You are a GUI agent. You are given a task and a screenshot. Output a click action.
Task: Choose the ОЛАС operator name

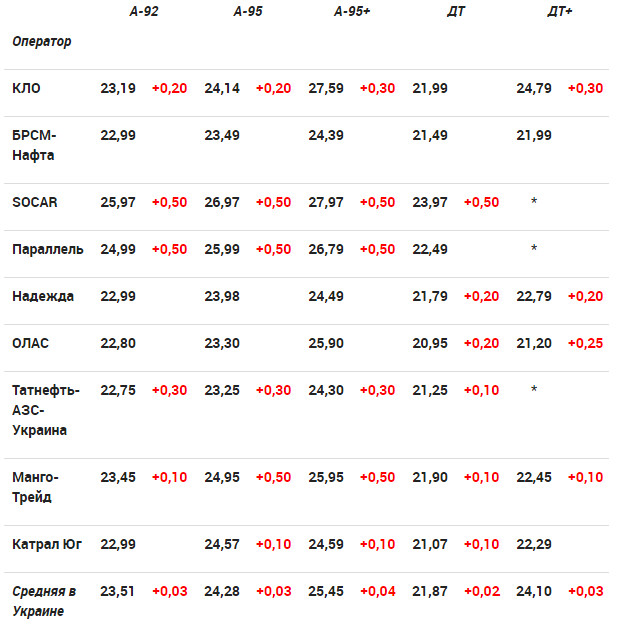[x=31, y=343]
